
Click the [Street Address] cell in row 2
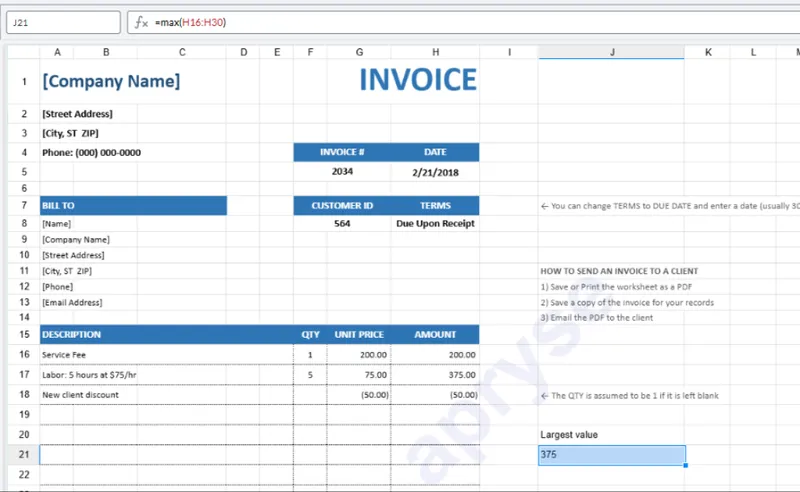77,114
